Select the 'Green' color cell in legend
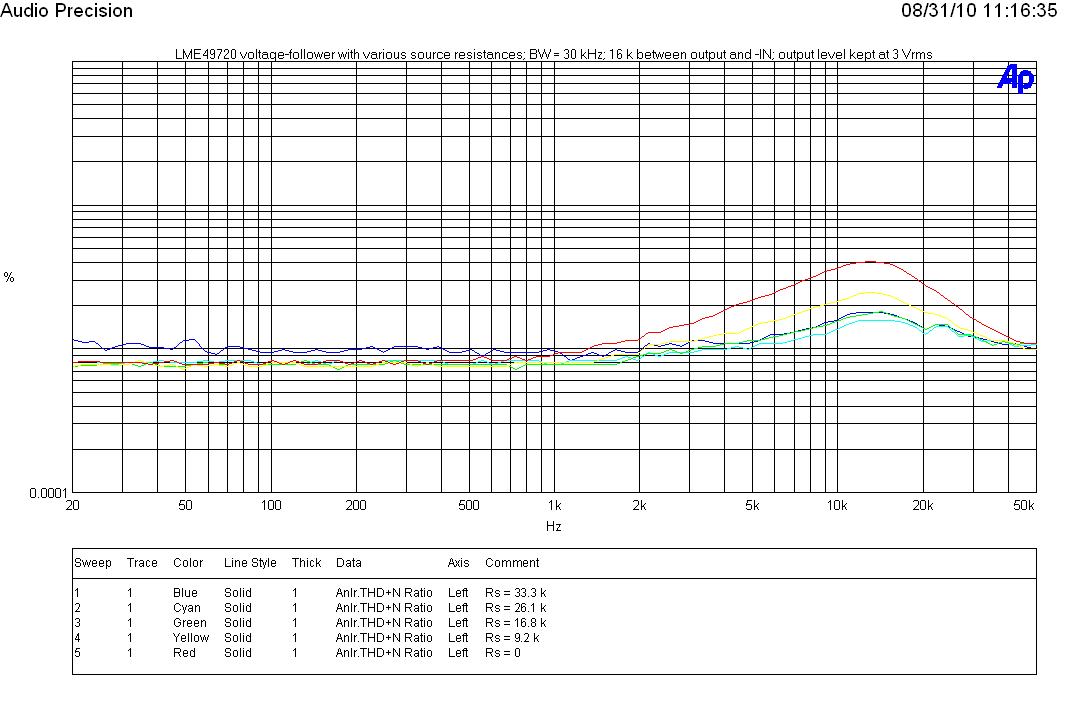 189,623
